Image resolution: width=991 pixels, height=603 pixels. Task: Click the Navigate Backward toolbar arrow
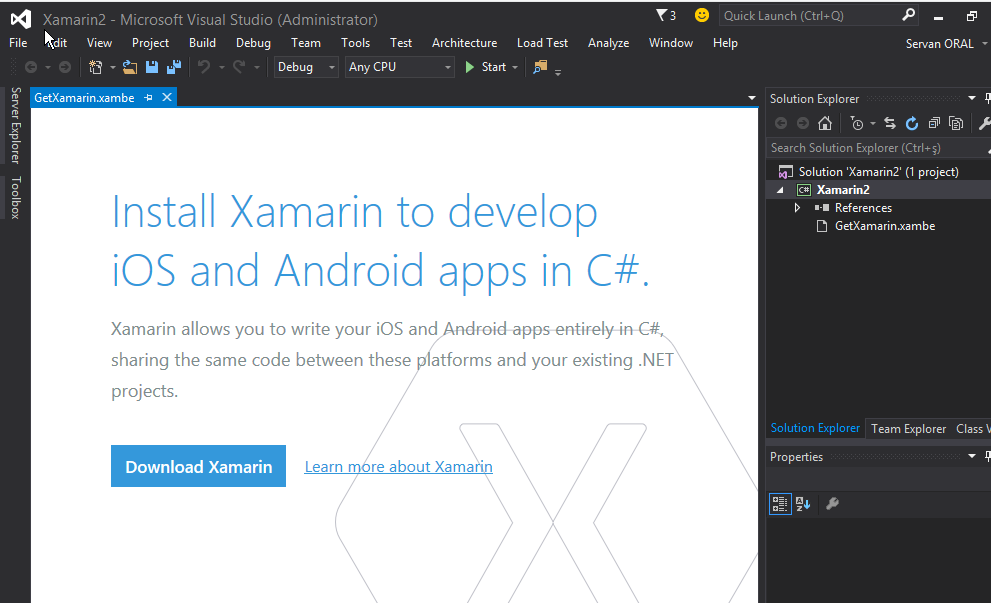30,67
